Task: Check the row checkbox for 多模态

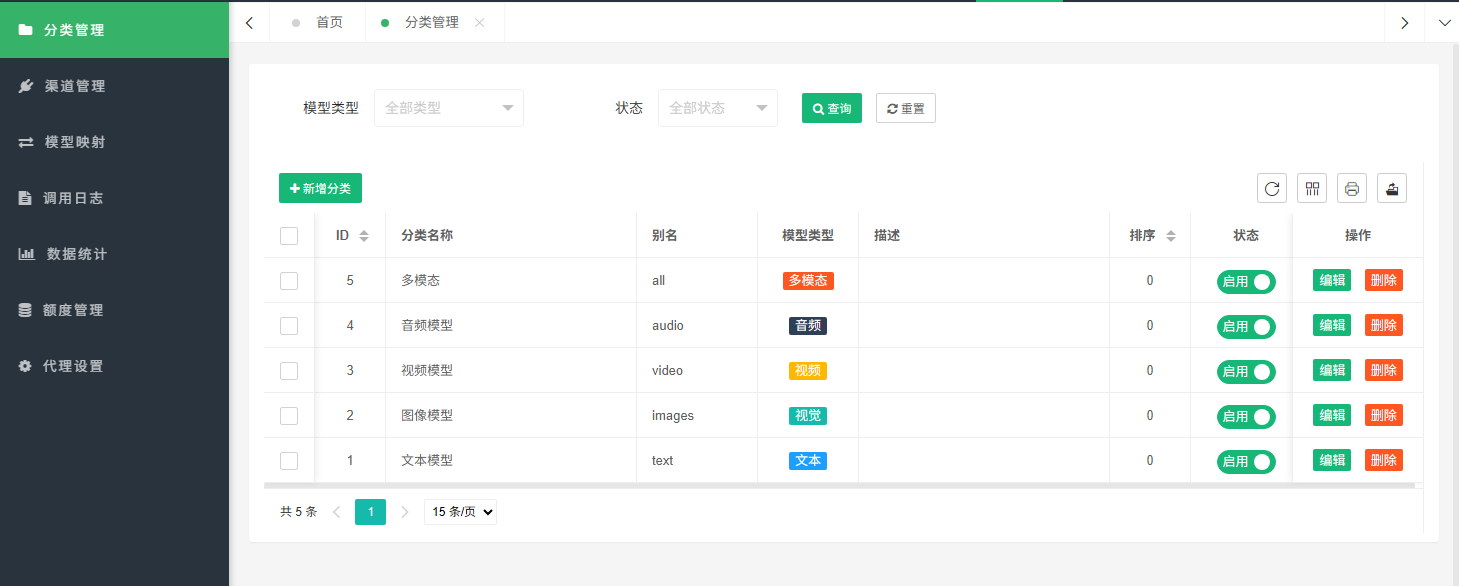Action: (x=289, y=281)
